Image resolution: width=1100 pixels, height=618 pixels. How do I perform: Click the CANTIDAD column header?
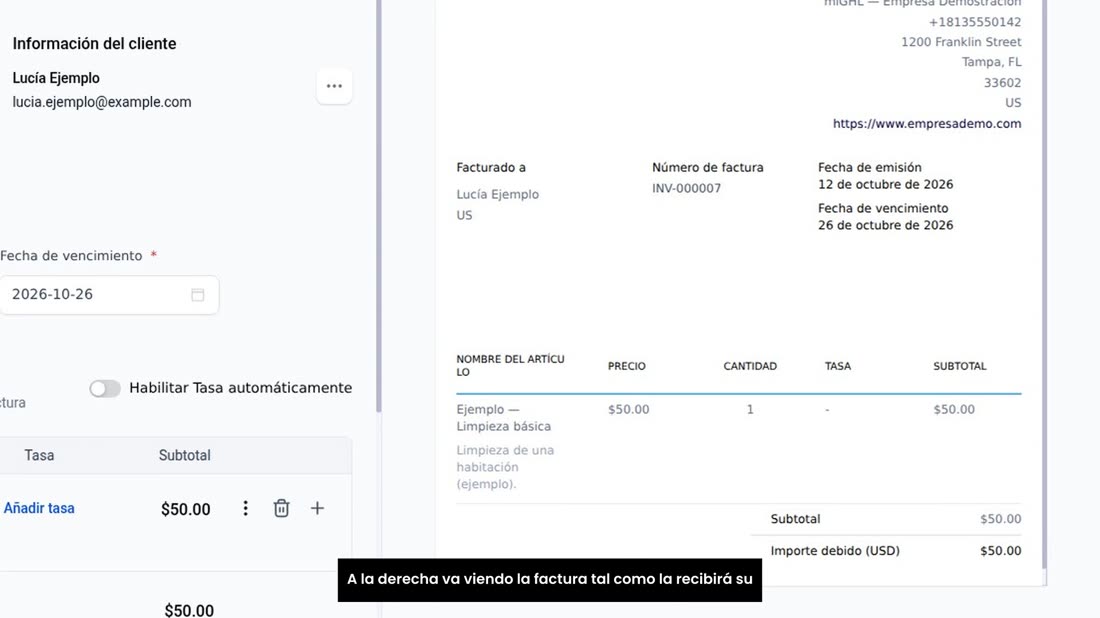click(750, 366)
